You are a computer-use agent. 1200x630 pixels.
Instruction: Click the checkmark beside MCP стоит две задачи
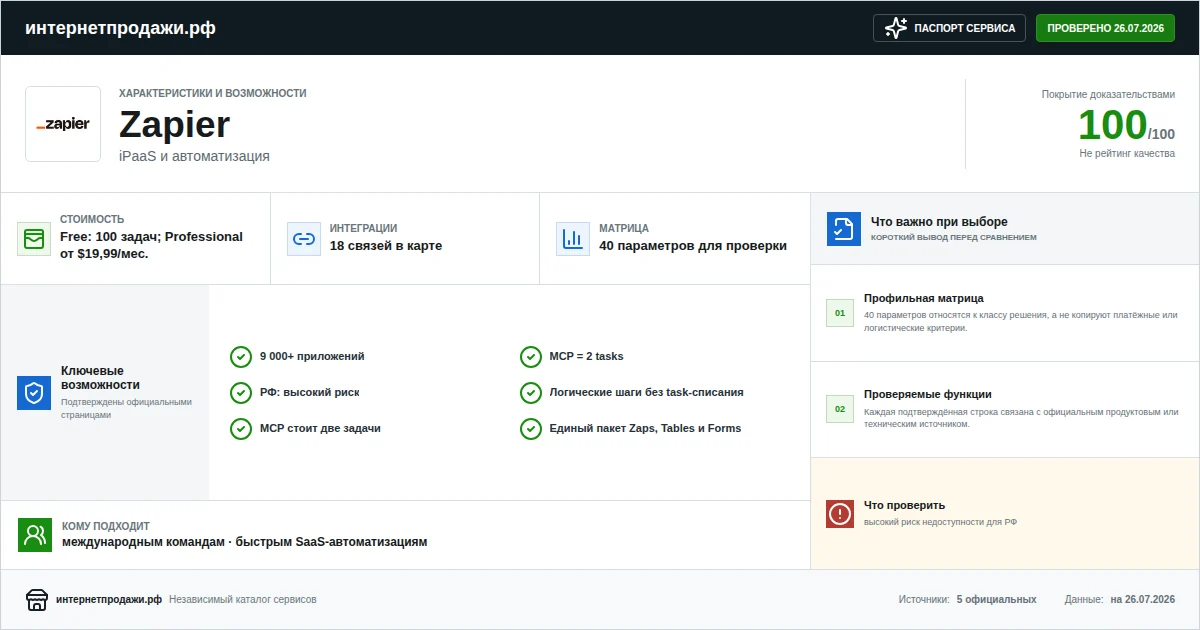(241, 429)
